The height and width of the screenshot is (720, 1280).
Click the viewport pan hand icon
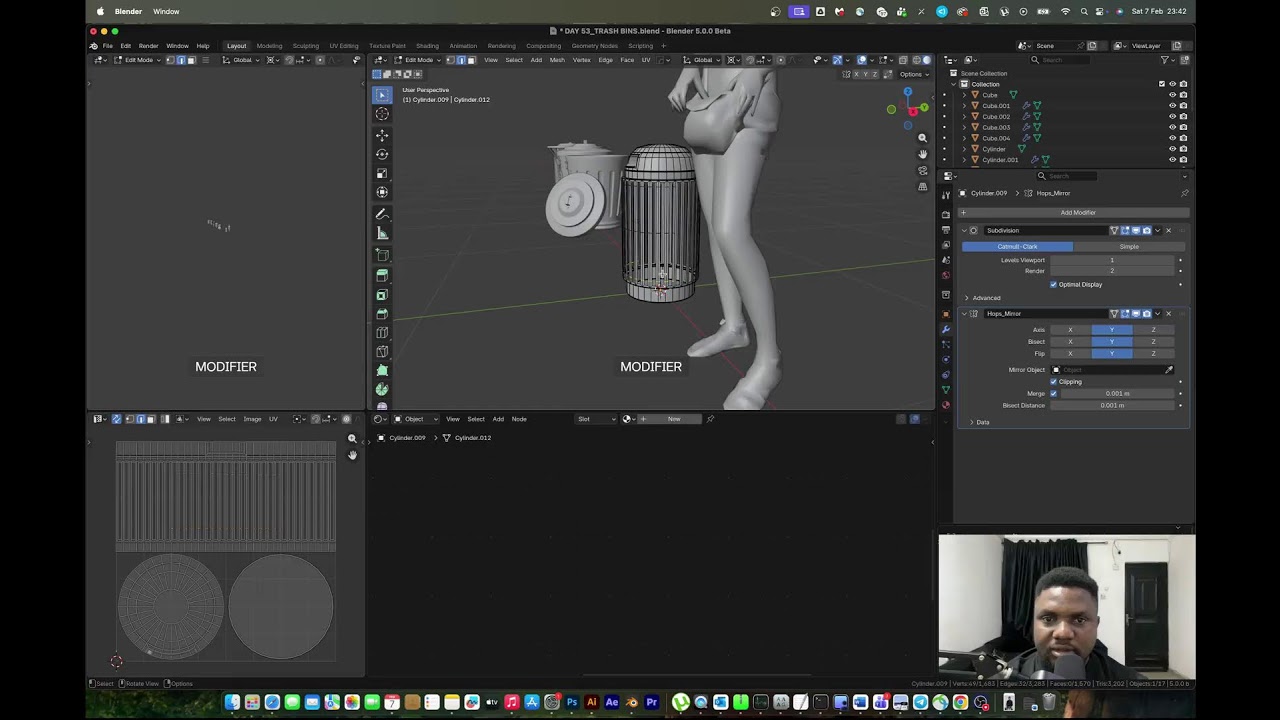(922, 154)
